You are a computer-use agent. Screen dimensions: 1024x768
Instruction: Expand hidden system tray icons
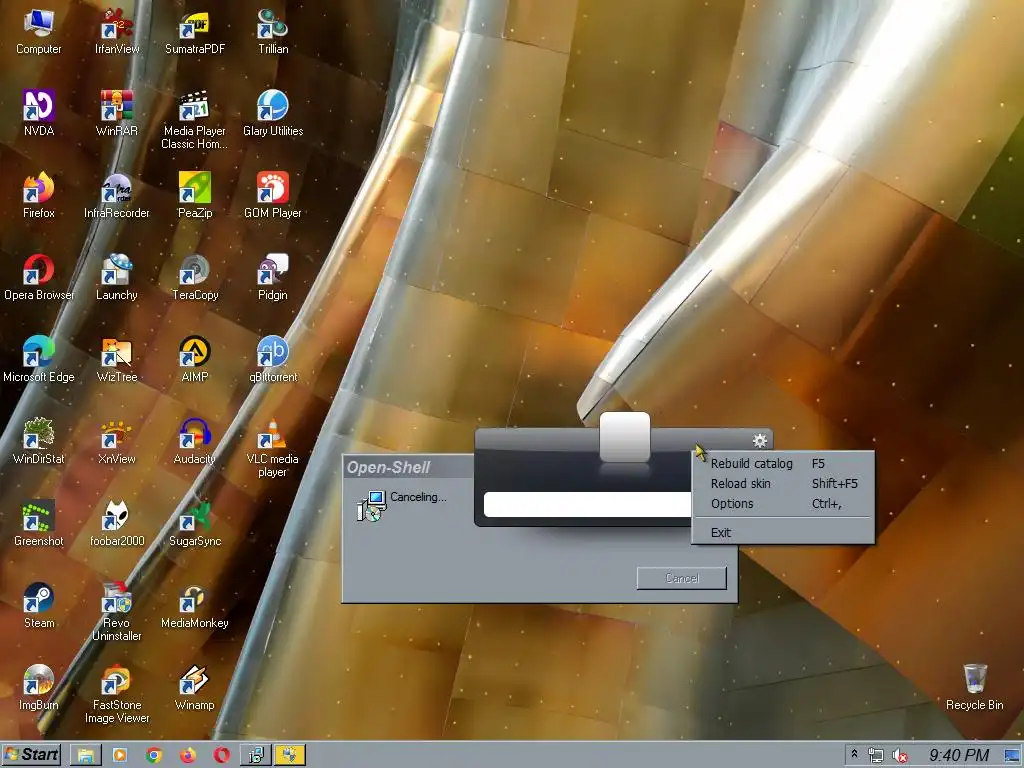(854, 755)
